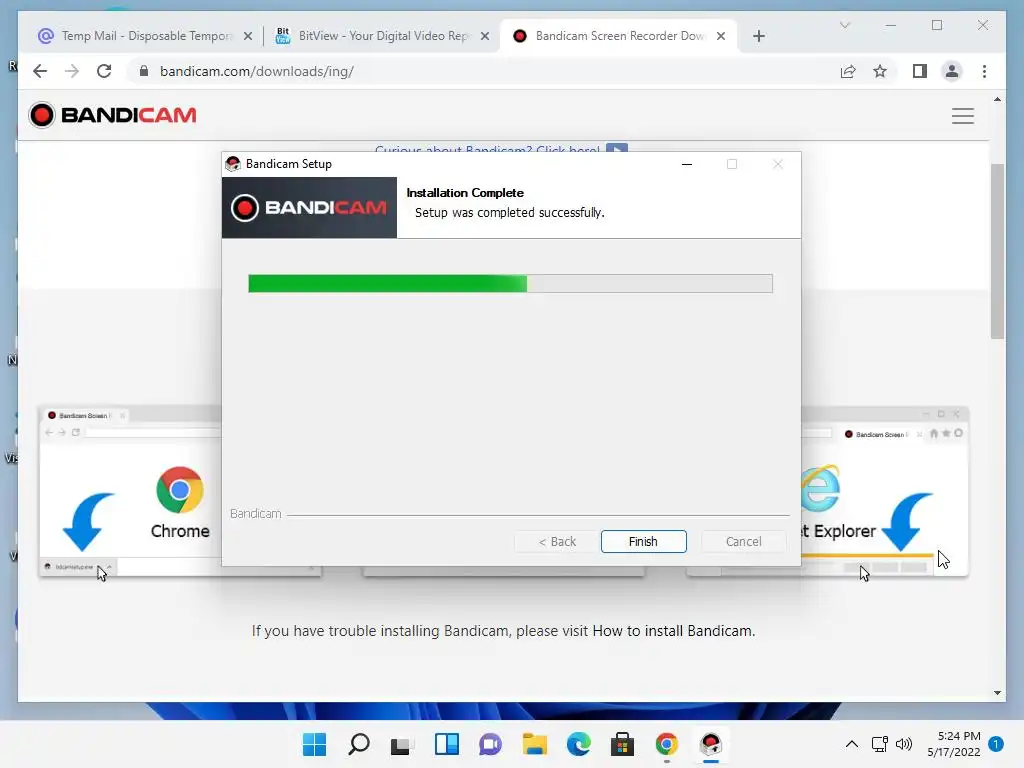
Task: Click the disabled Back button in setup
Action: click(x=557, y=541)
